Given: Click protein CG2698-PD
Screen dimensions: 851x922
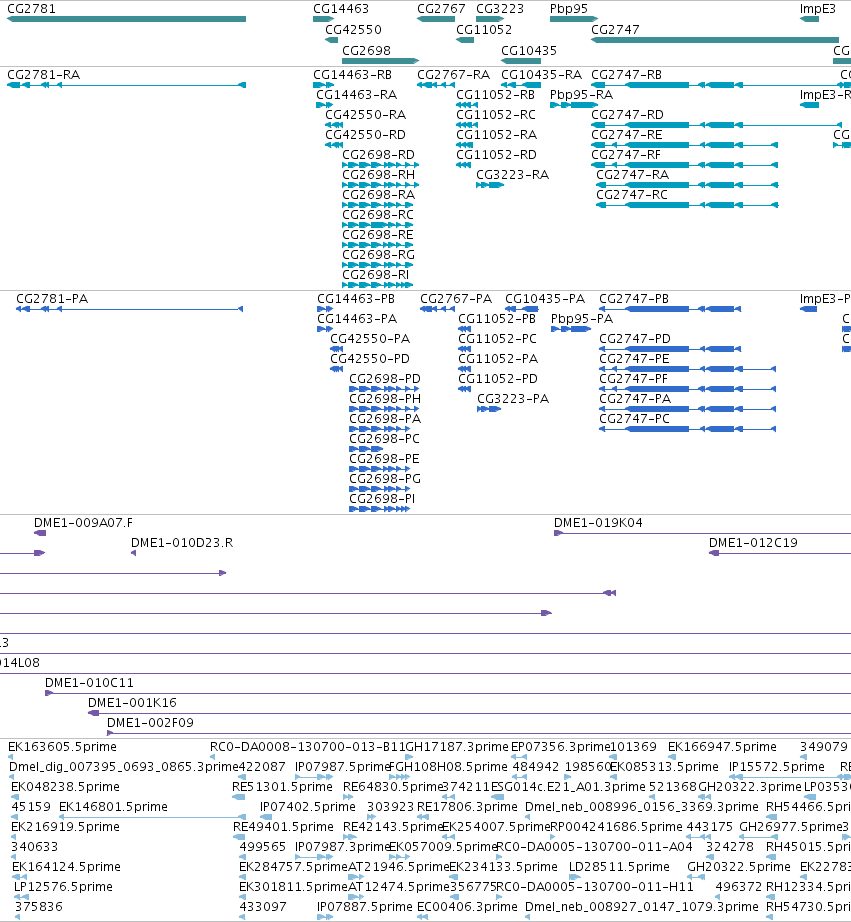Looking at the screenshot, I should 385,379.
